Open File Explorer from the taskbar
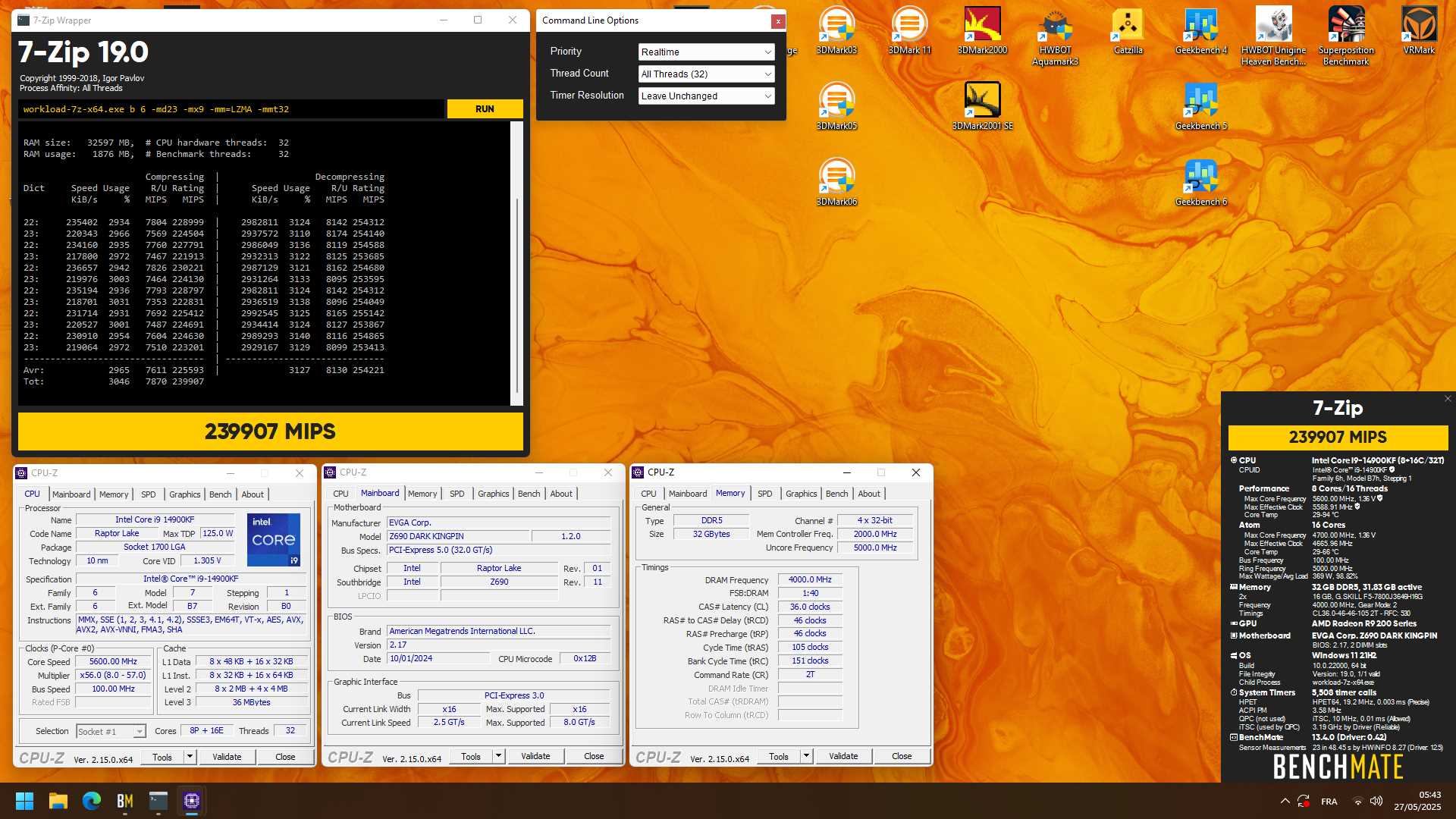 coord(58,801)
